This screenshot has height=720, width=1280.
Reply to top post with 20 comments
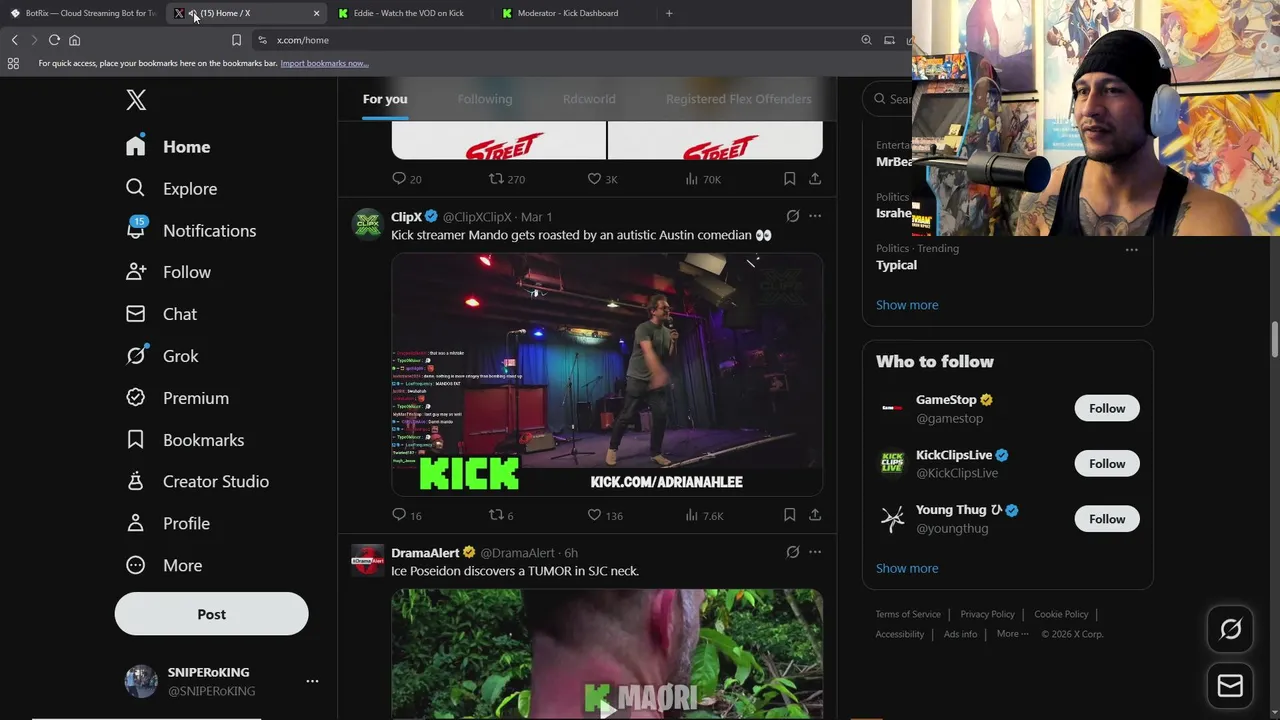point(406,179)
